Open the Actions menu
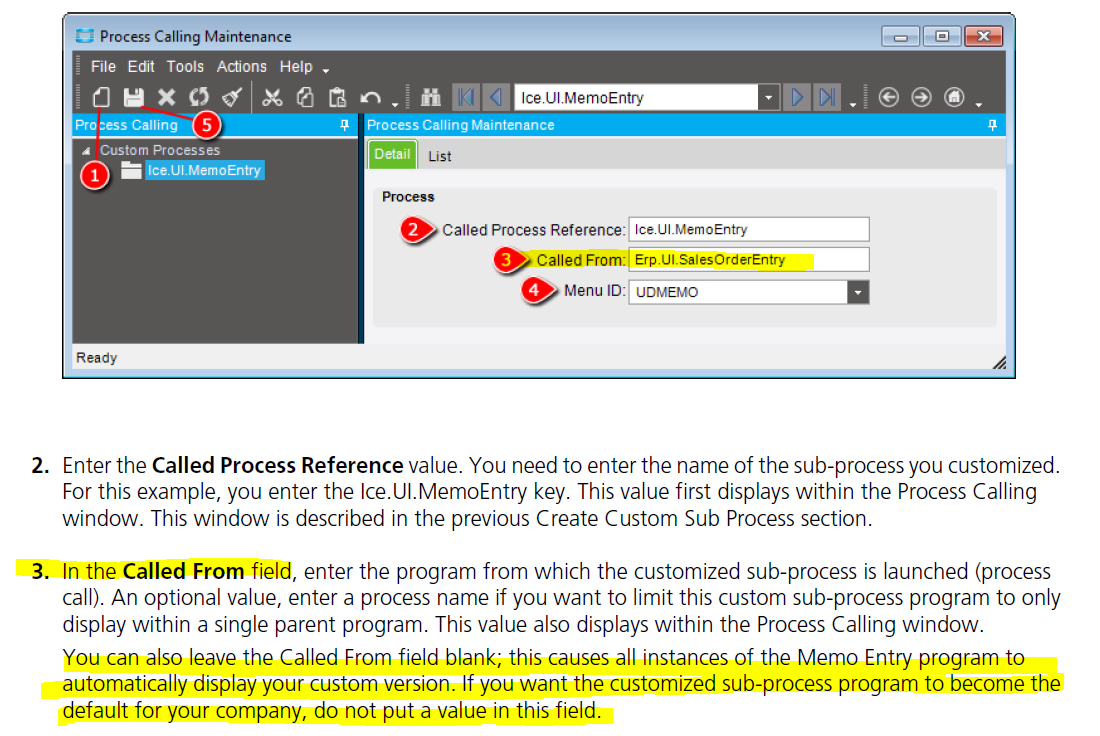This screenshot has height=736, width=1100. coord(241,67)
